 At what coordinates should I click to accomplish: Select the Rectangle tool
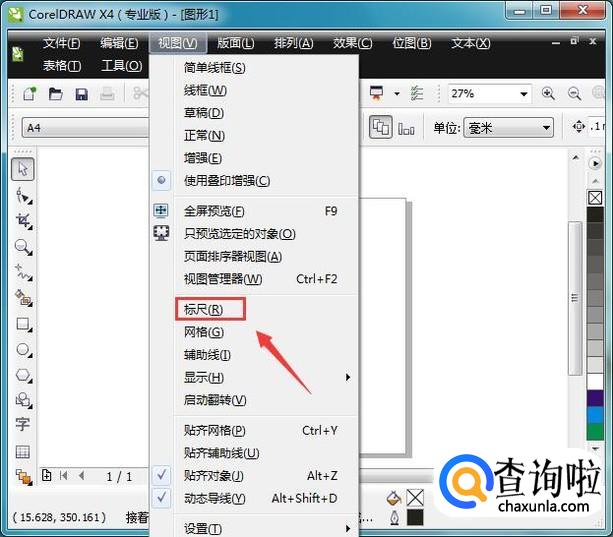23,324
